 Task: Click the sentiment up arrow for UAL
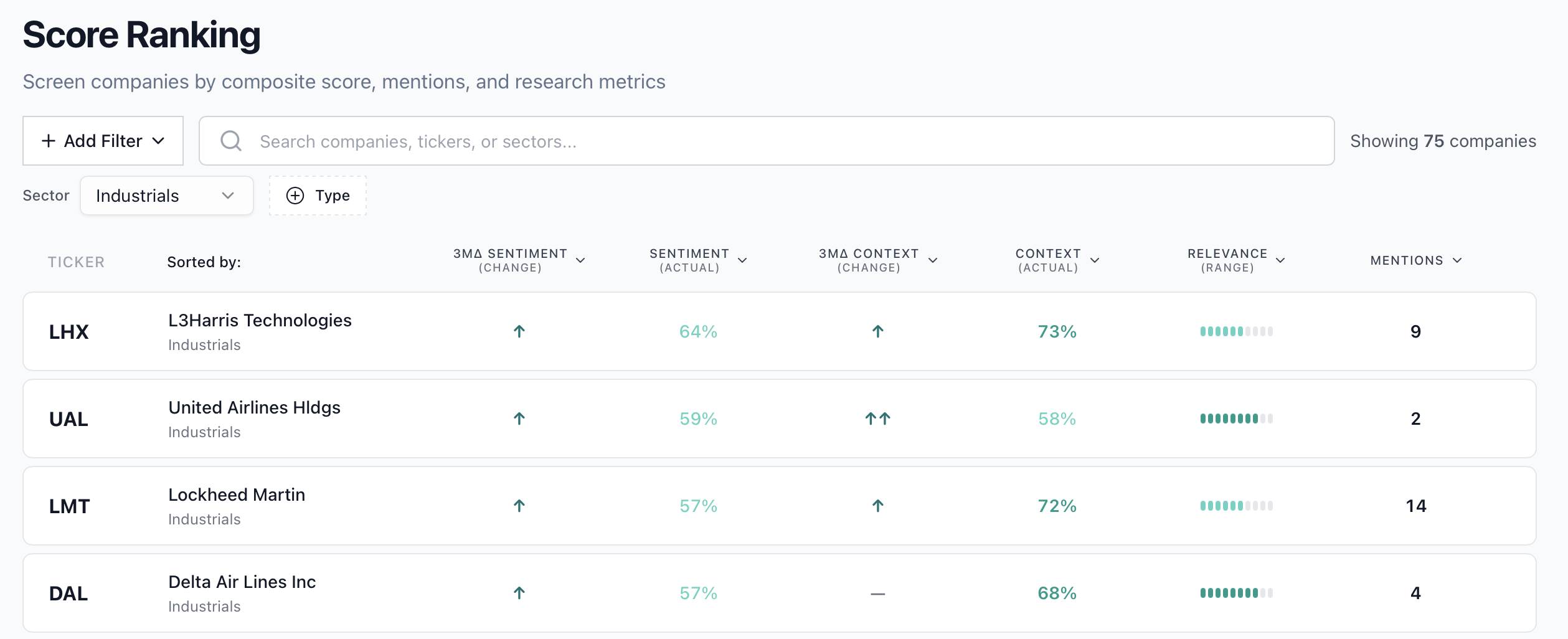pyautogui.click(x=519, y=419)
